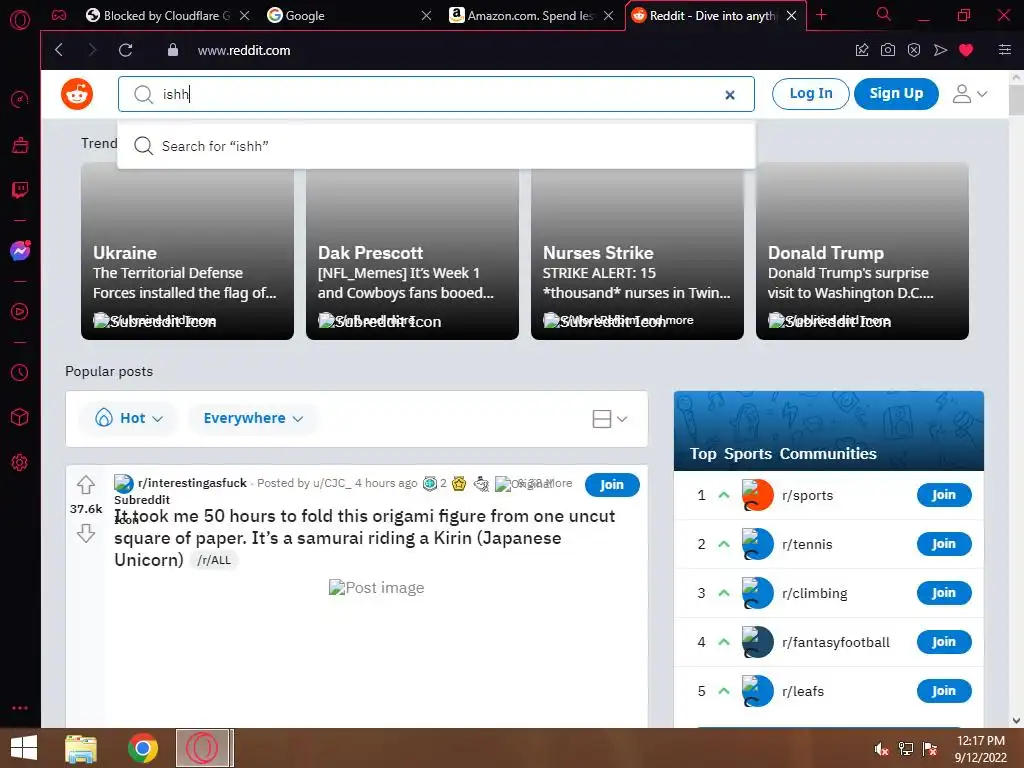The height and width of the screenshot is (768, 1024).
Task: Downvote the origami post
Action: pos(86,534)
